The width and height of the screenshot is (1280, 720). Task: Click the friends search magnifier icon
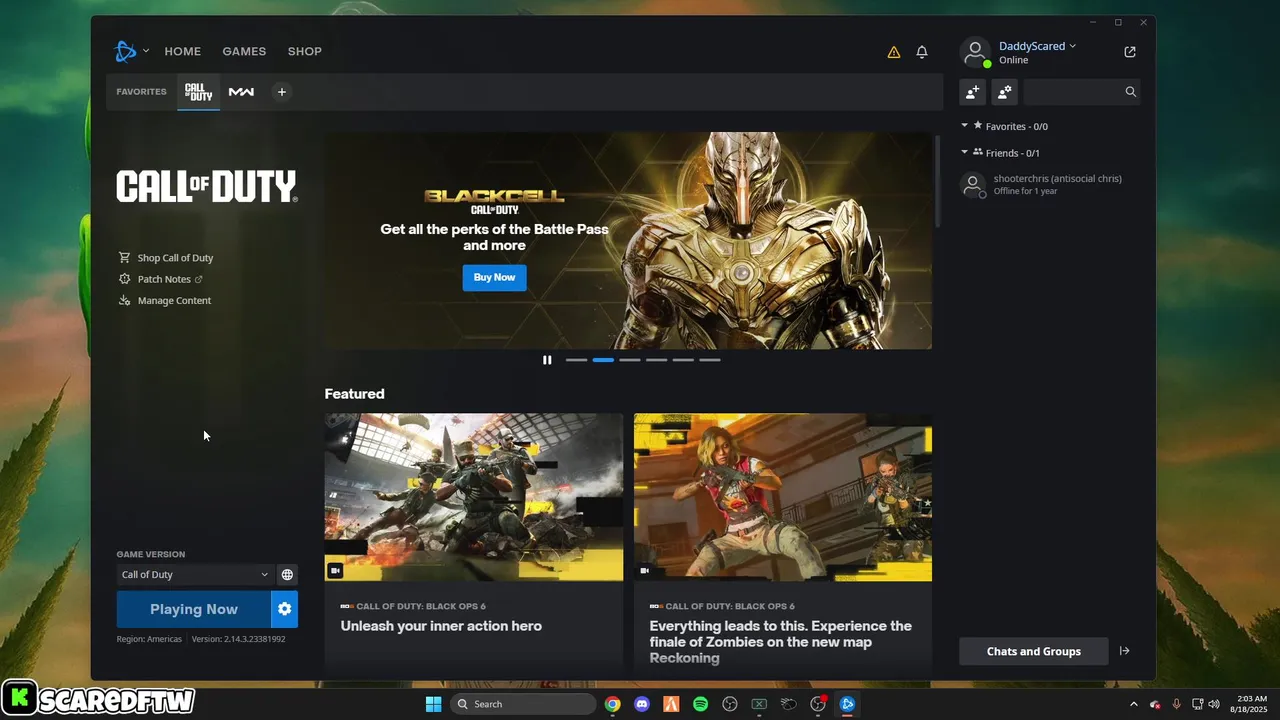point(1131,92)
